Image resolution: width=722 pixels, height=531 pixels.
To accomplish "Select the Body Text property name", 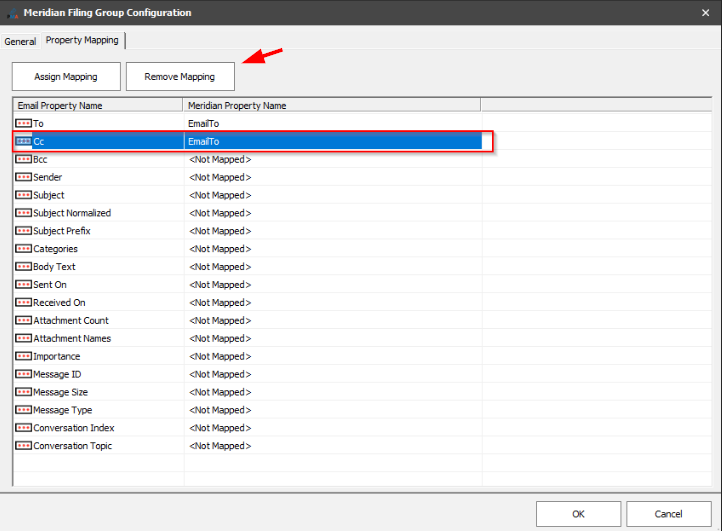I will pos(54,267).
